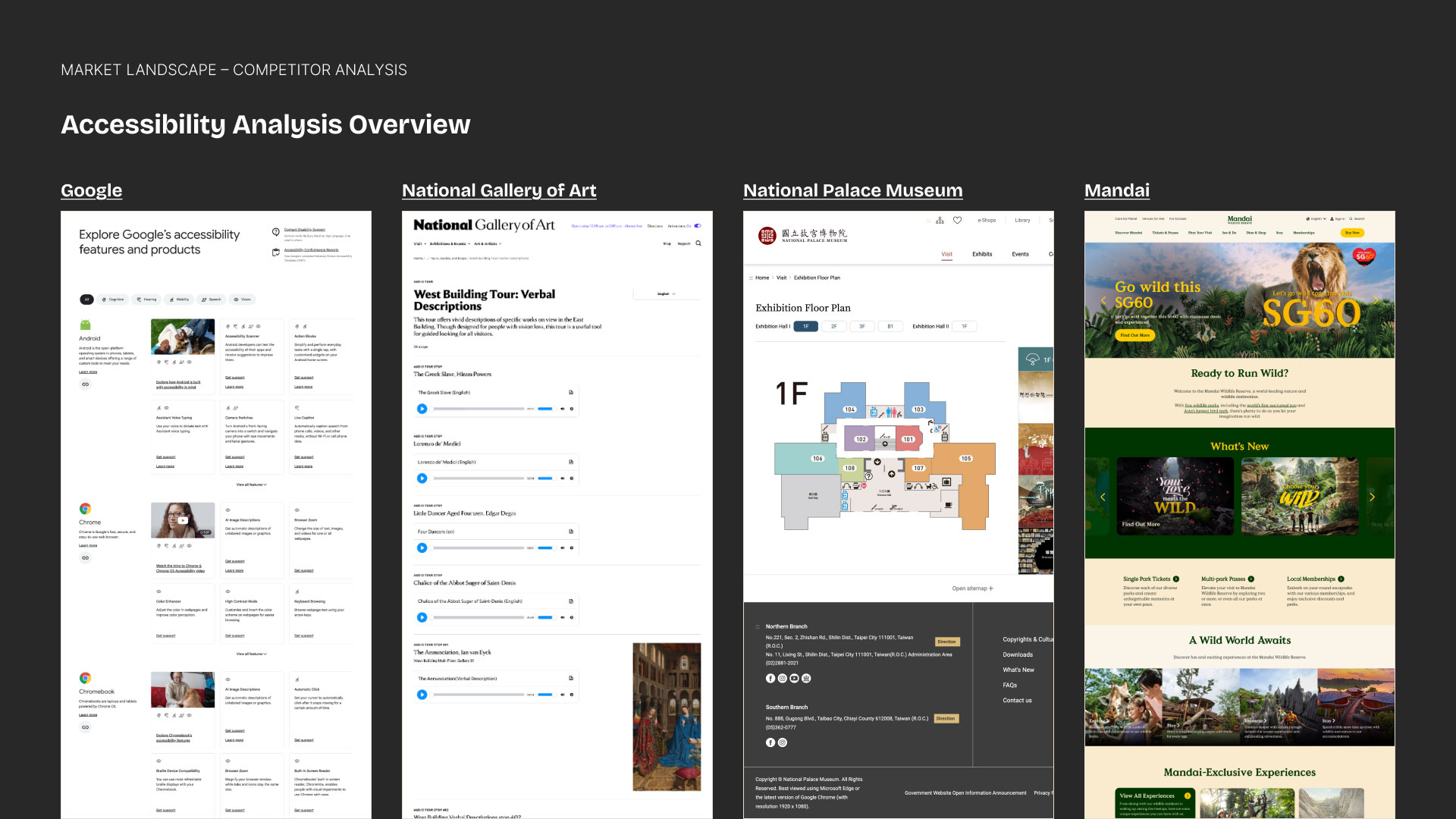Click Downloads link in Palace Museum footer
Image resolution: width=1456 pixels, height=819 pixels.
point(1018,654)
